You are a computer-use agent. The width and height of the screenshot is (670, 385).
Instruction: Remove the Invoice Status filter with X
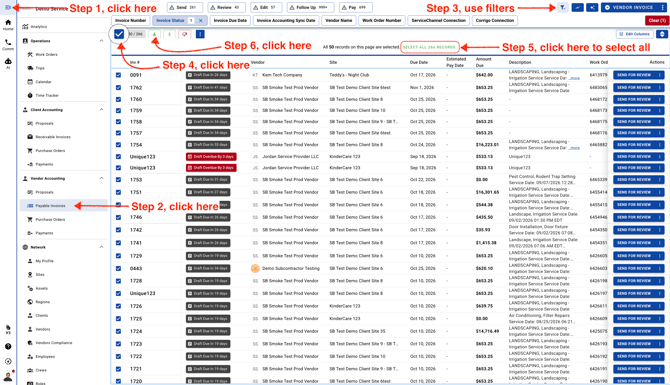click(x=200, y=21)
